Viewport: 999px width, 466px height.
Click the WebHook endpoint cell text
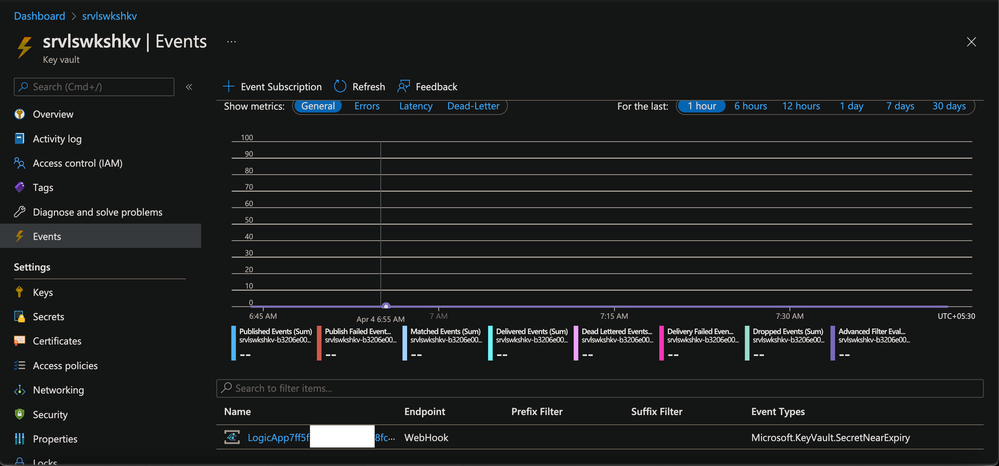(x=426, y=438)
